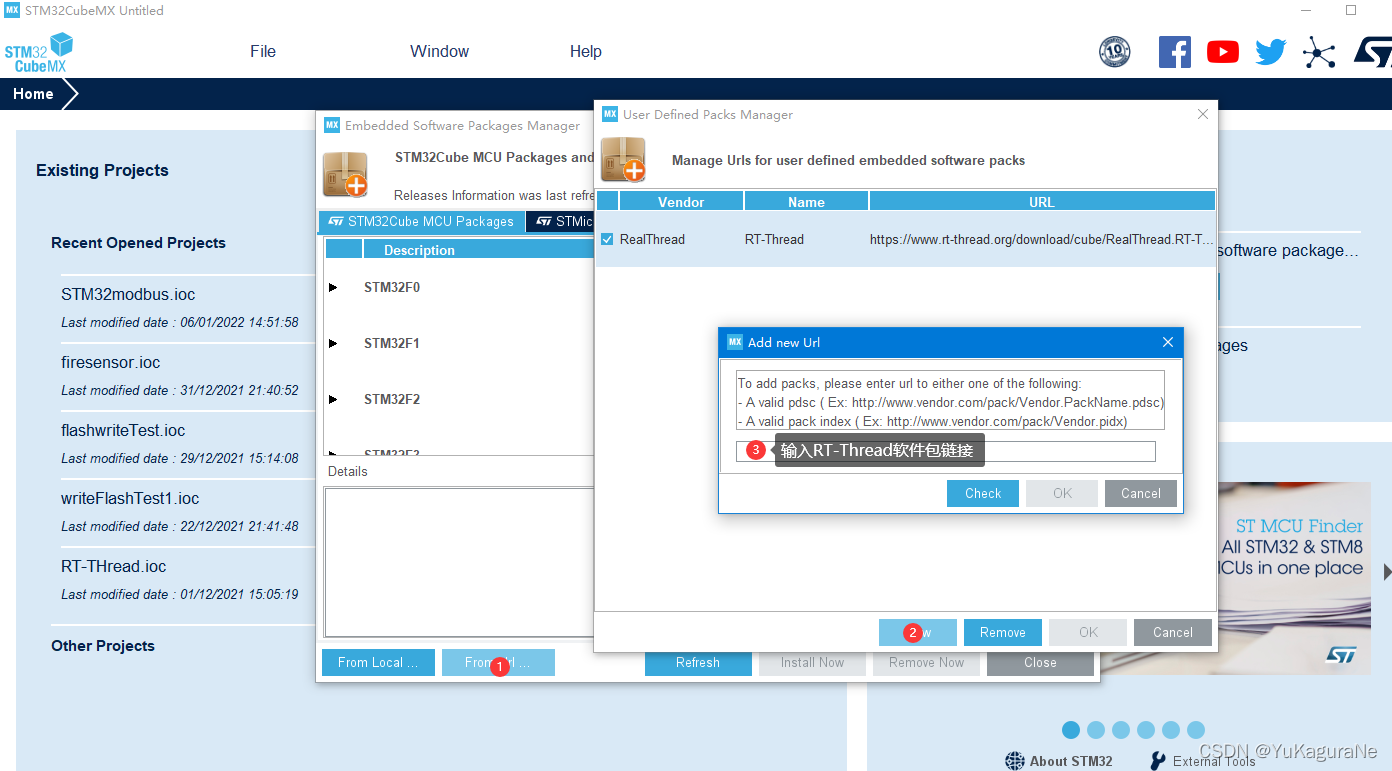
Task: Click Cancel in Add new Url dialog
Action: coord(1141,493)
